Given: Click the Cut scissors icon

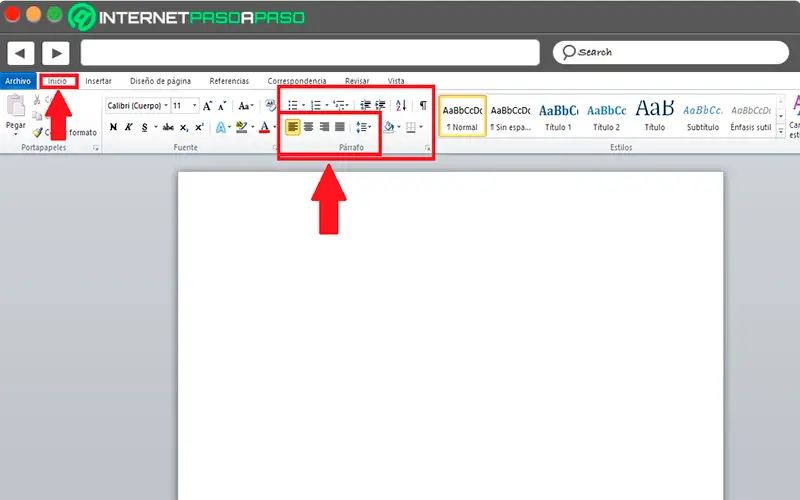Looking at the screenshot, I should pos(37,99).
